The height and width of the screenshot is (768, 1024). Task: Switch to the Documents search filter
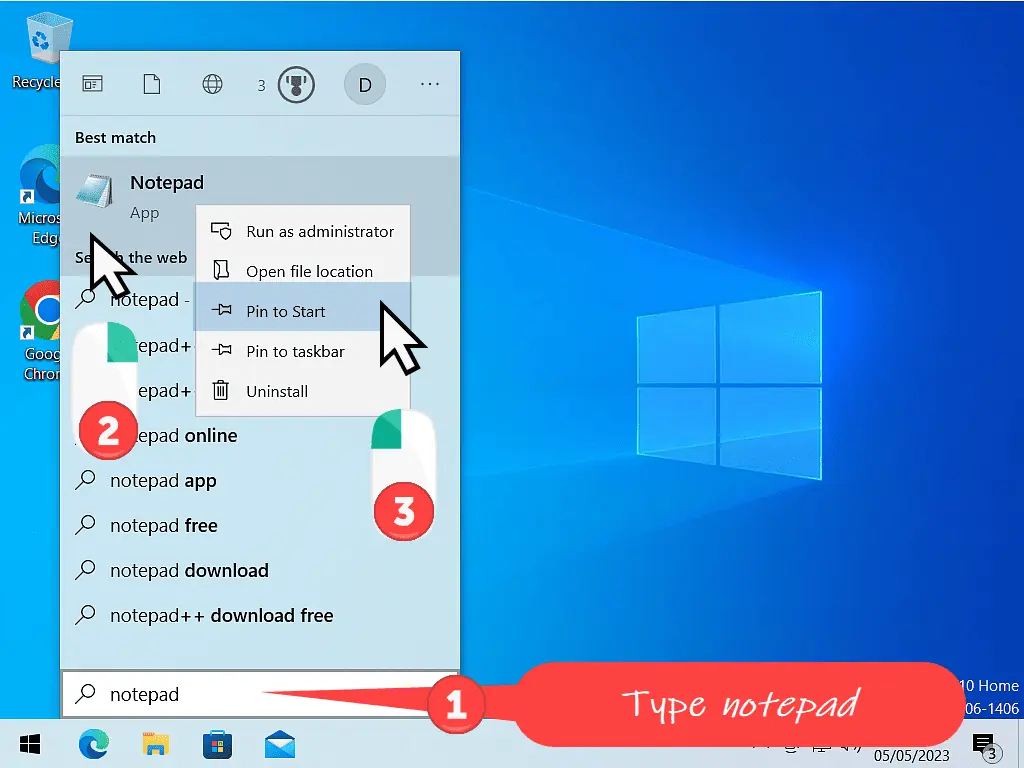[x=152, y=84]
